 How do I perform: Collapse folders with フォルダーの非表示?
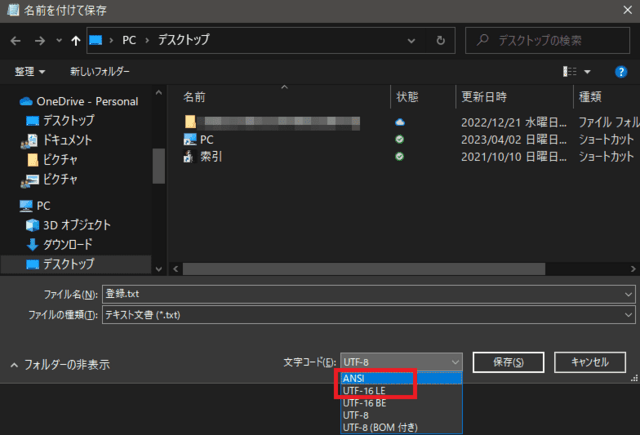(x=60, y=365)
